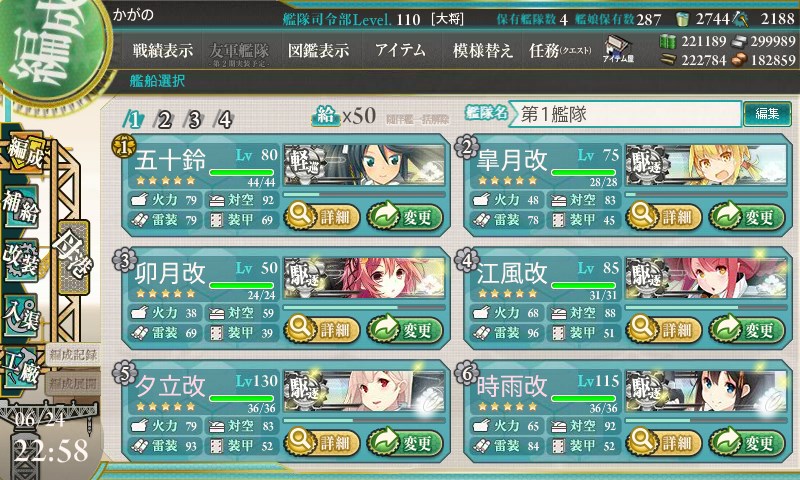The image size is (800, 480).
Task: Switch to fleet tab 2
Action: (x=164, y=120)
